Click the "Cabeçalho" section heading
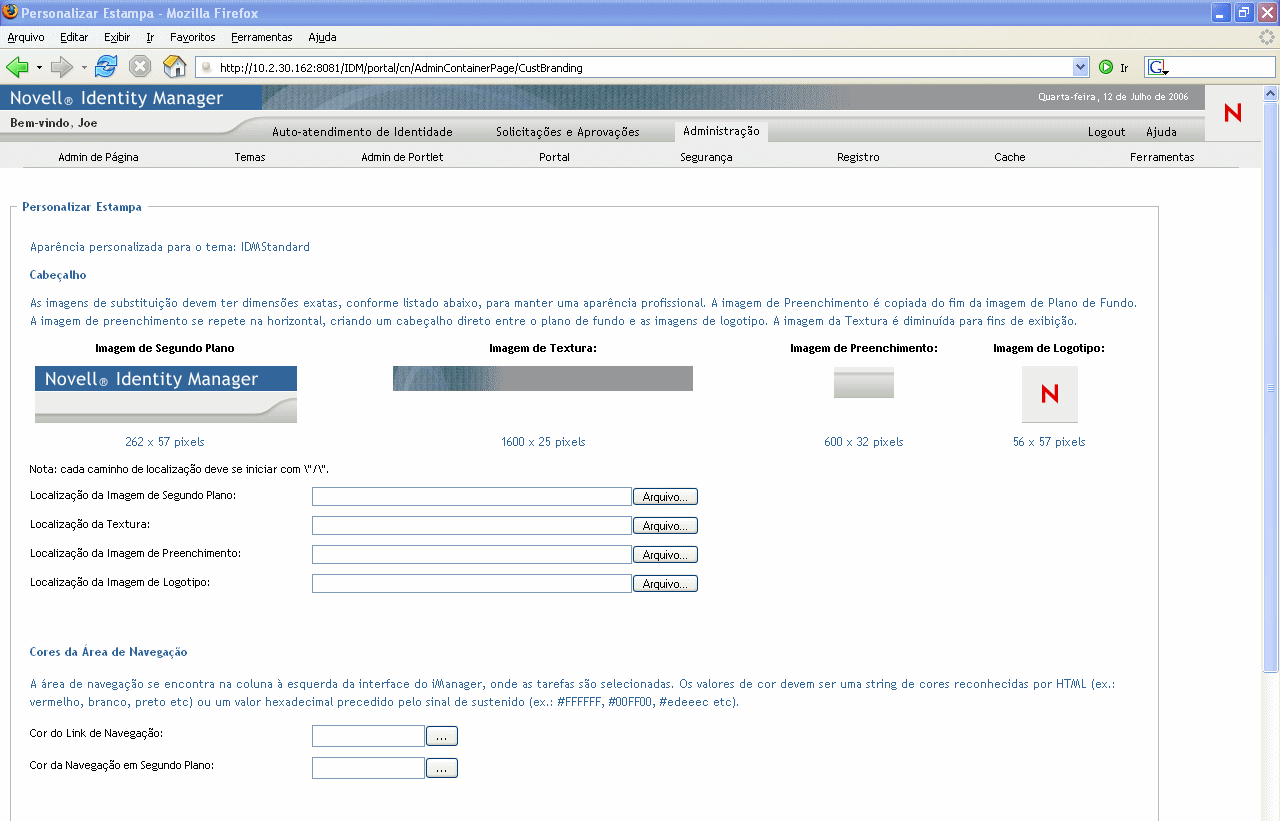 [x=58, y=275]
